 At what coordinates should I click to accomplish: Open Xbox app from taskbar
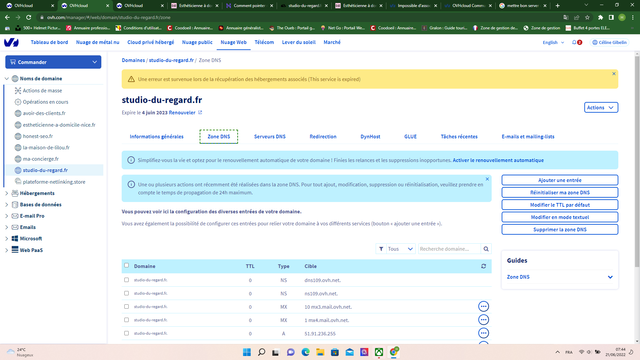click(379, 352)
